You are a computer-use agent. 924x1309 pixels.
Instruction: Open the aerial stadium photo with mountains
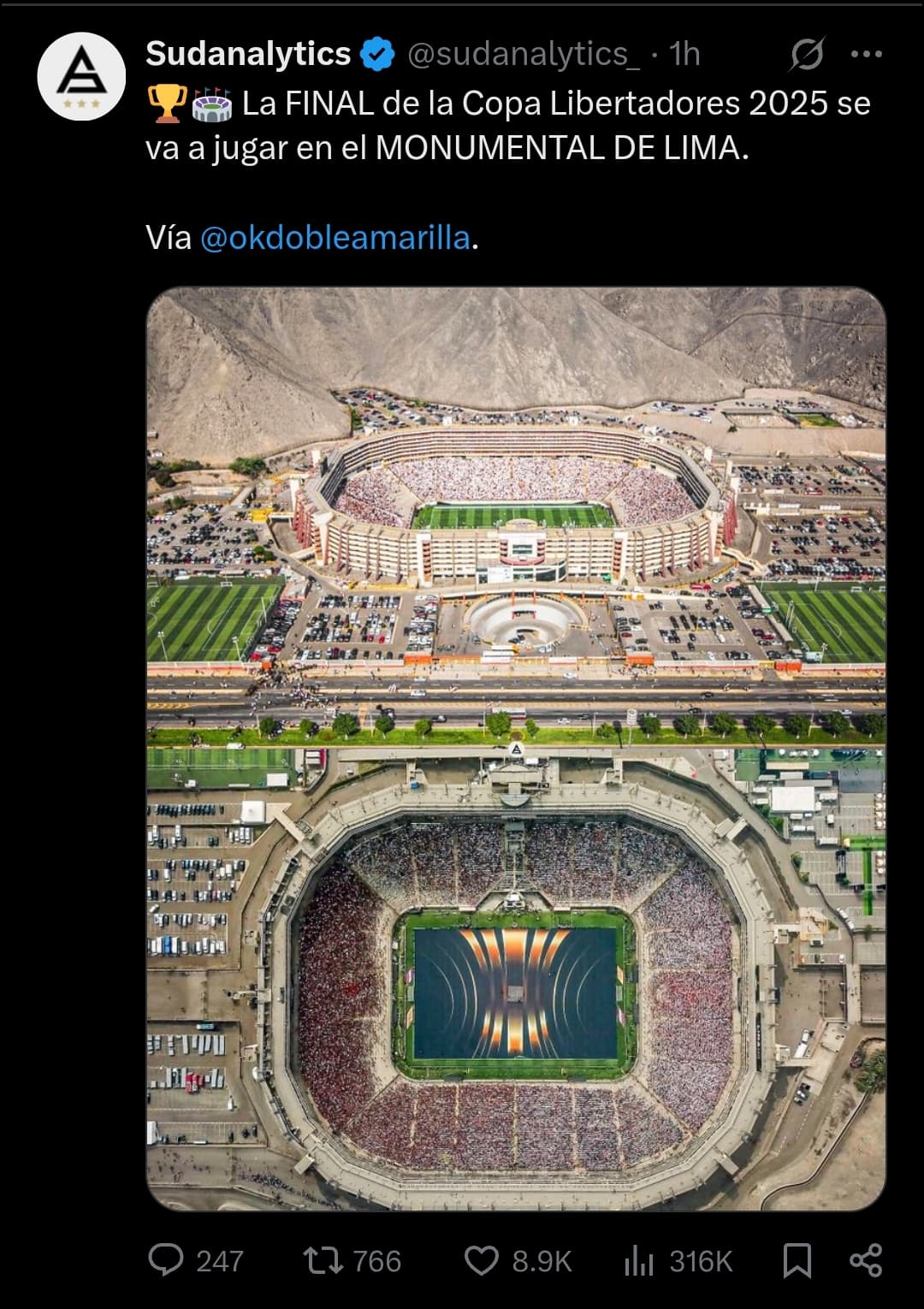click(x=516, y=749)
